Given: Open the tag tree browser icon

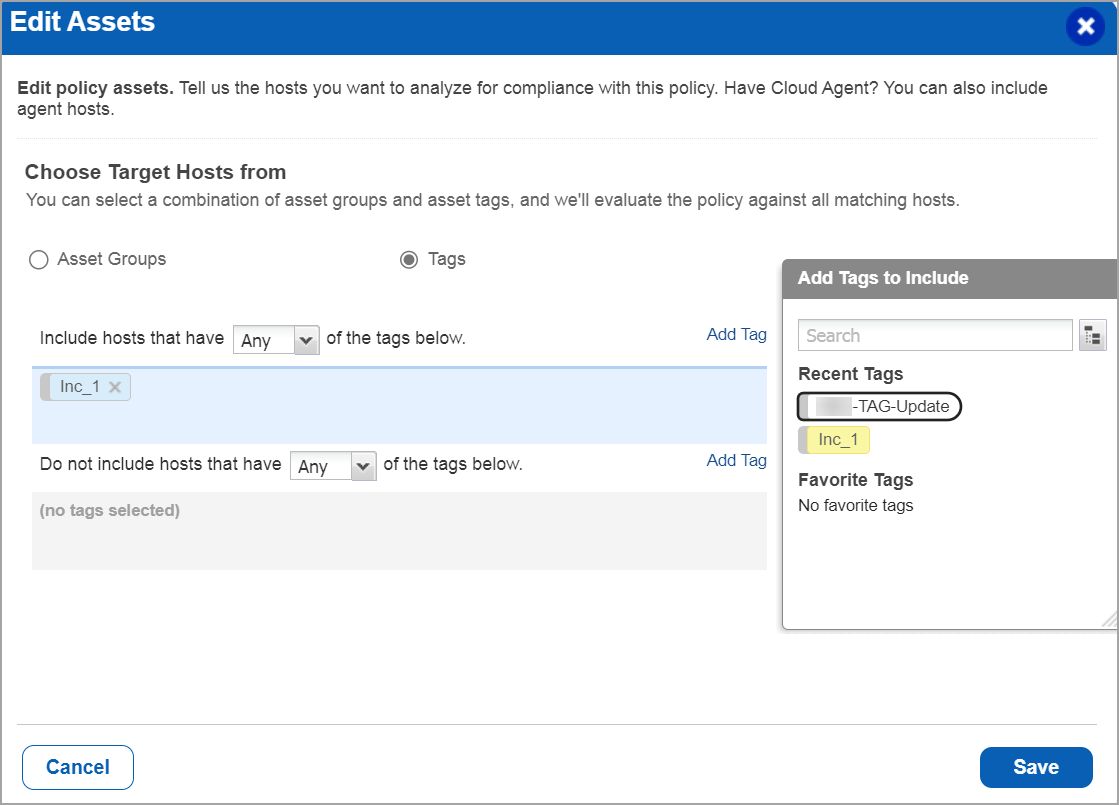Looking at the screenshot, I should tap(1092, 336).
